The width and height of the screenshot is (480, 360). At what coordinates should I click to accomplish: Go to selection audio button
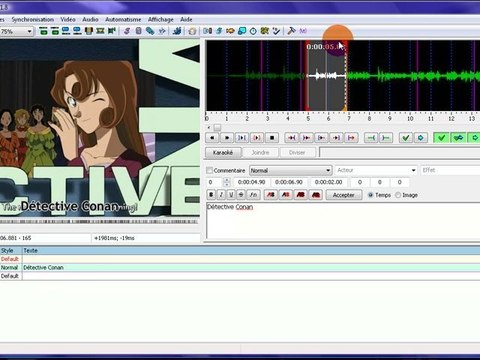click(x=421, y=138)
